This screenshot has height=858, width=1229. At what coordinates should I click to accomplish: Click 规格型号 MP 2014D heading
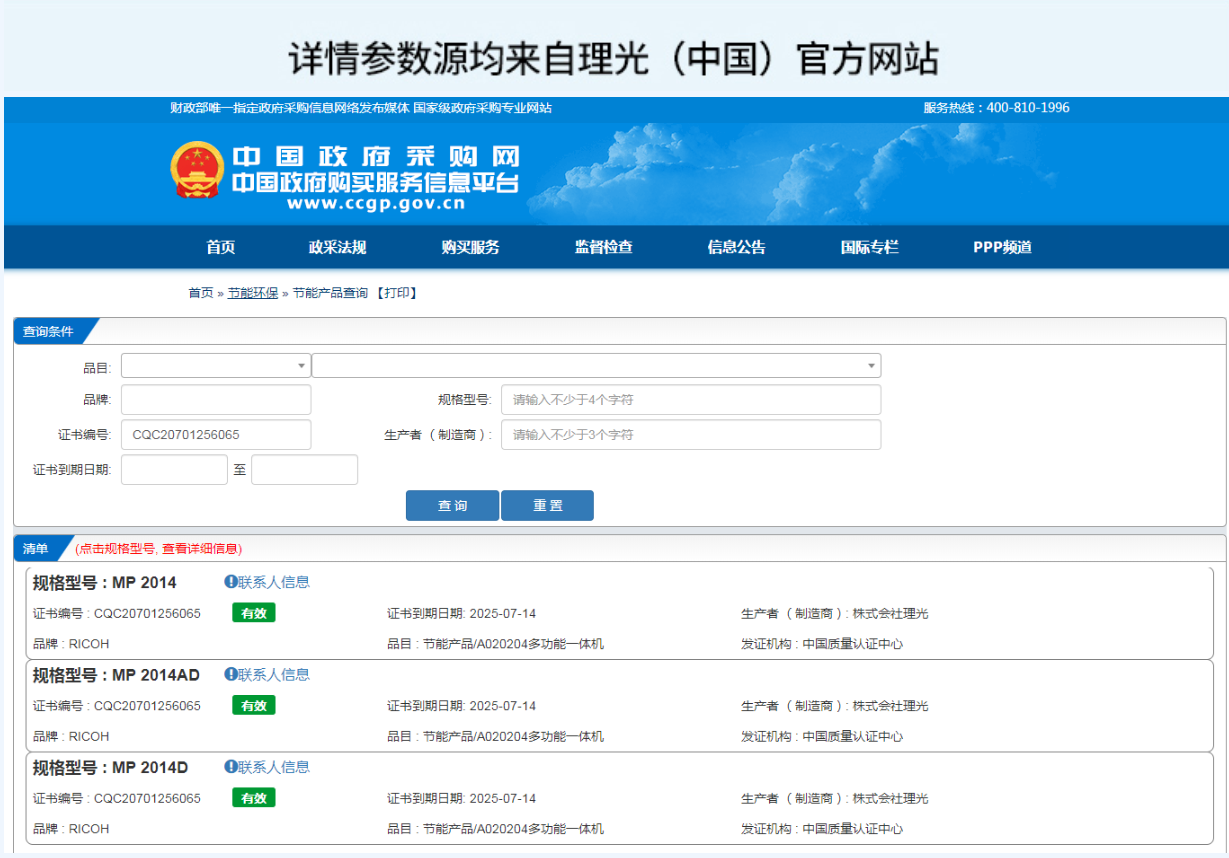110,768
